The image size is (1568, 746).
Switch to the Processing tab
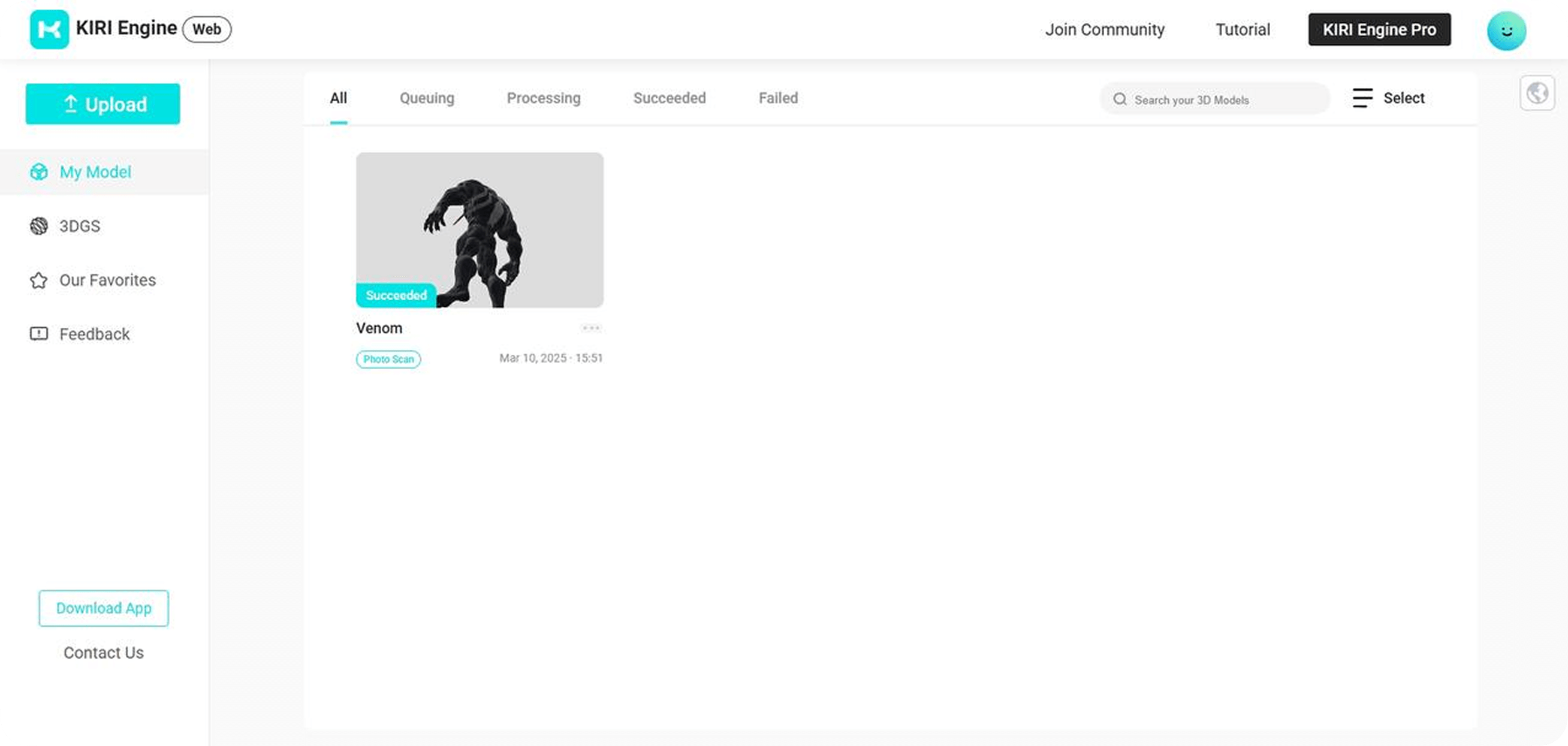(x=544, y=98)
